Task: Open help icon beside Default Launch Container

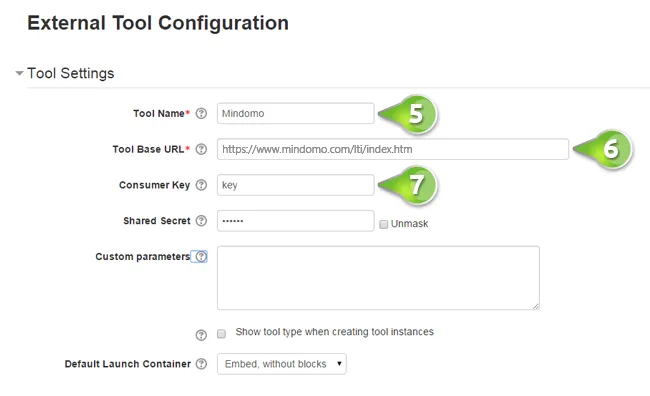Action: click(x=201, y=364)
